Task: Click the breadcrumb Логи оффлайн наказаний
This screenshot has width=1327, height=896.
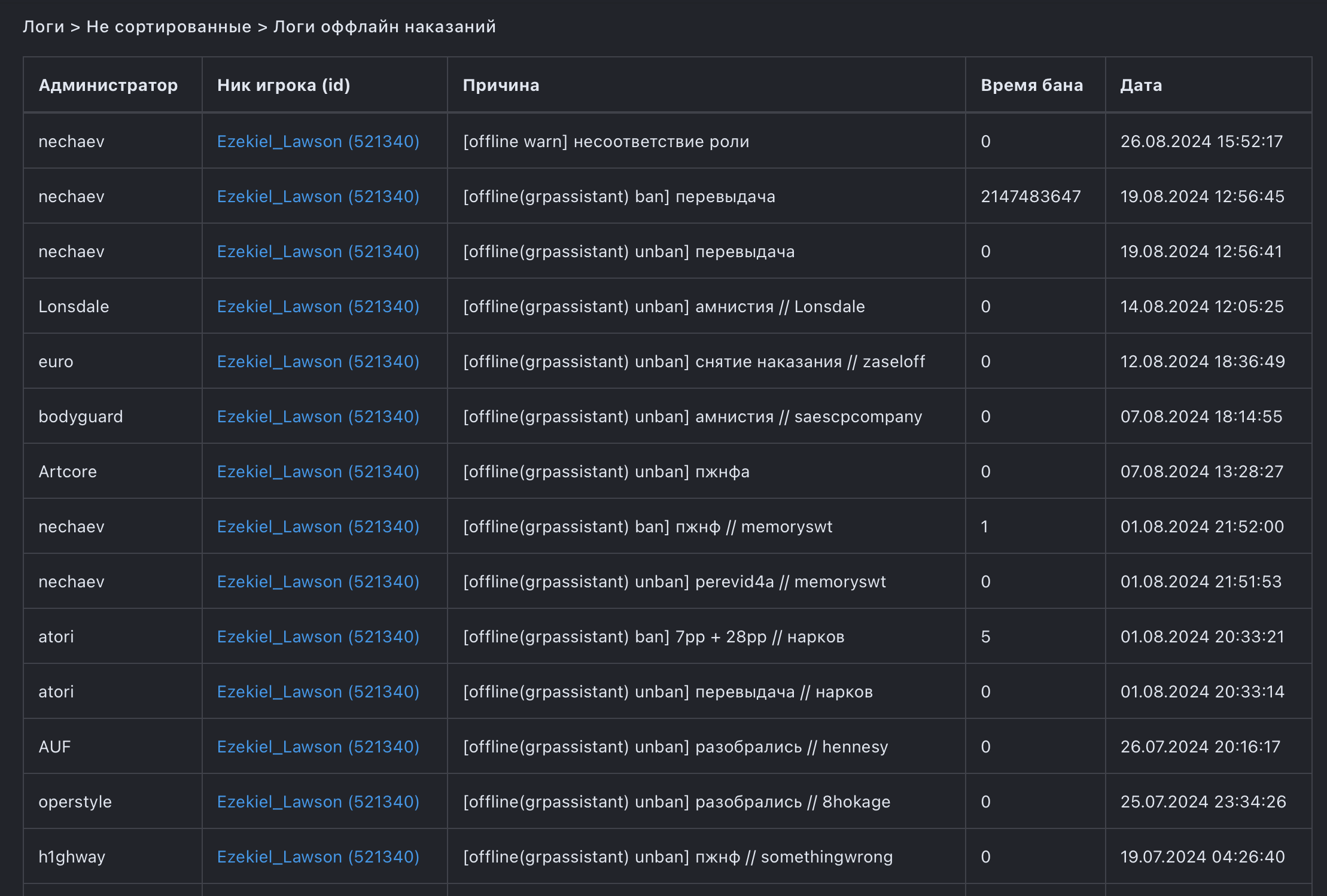Action: click(x=385, y=27)
